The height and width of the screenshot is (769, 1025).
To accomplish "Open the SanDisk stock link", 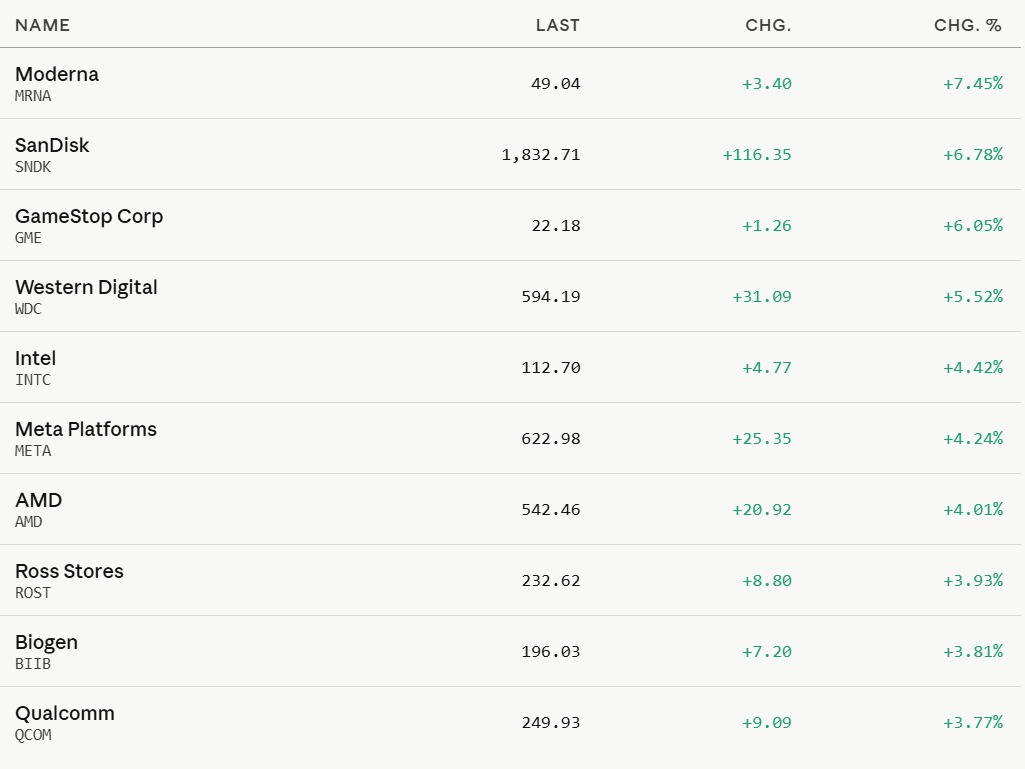I will tap(52, 145).
